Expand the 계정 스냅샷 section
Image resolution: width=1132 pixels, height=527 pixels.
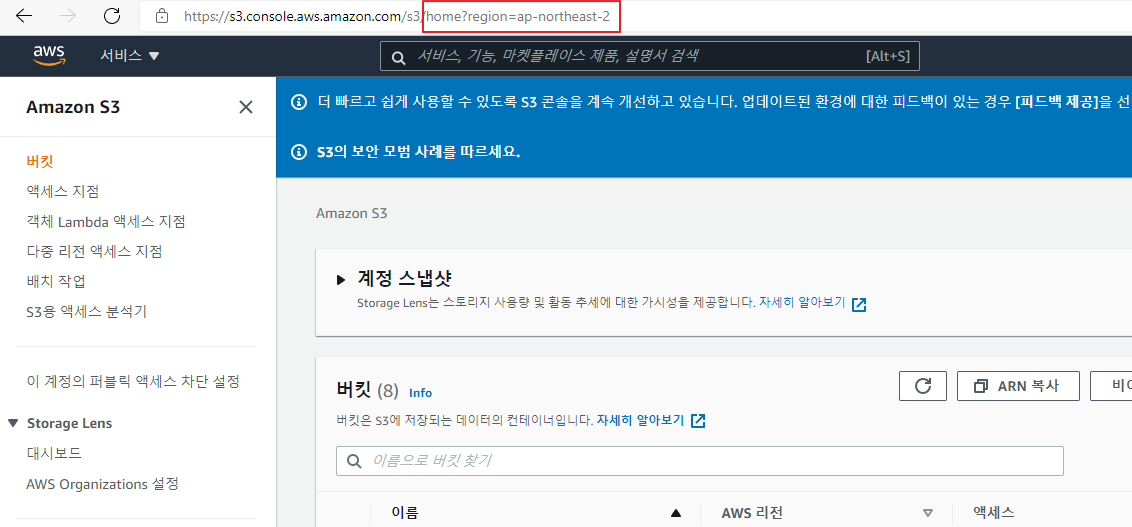coord(342,279)
